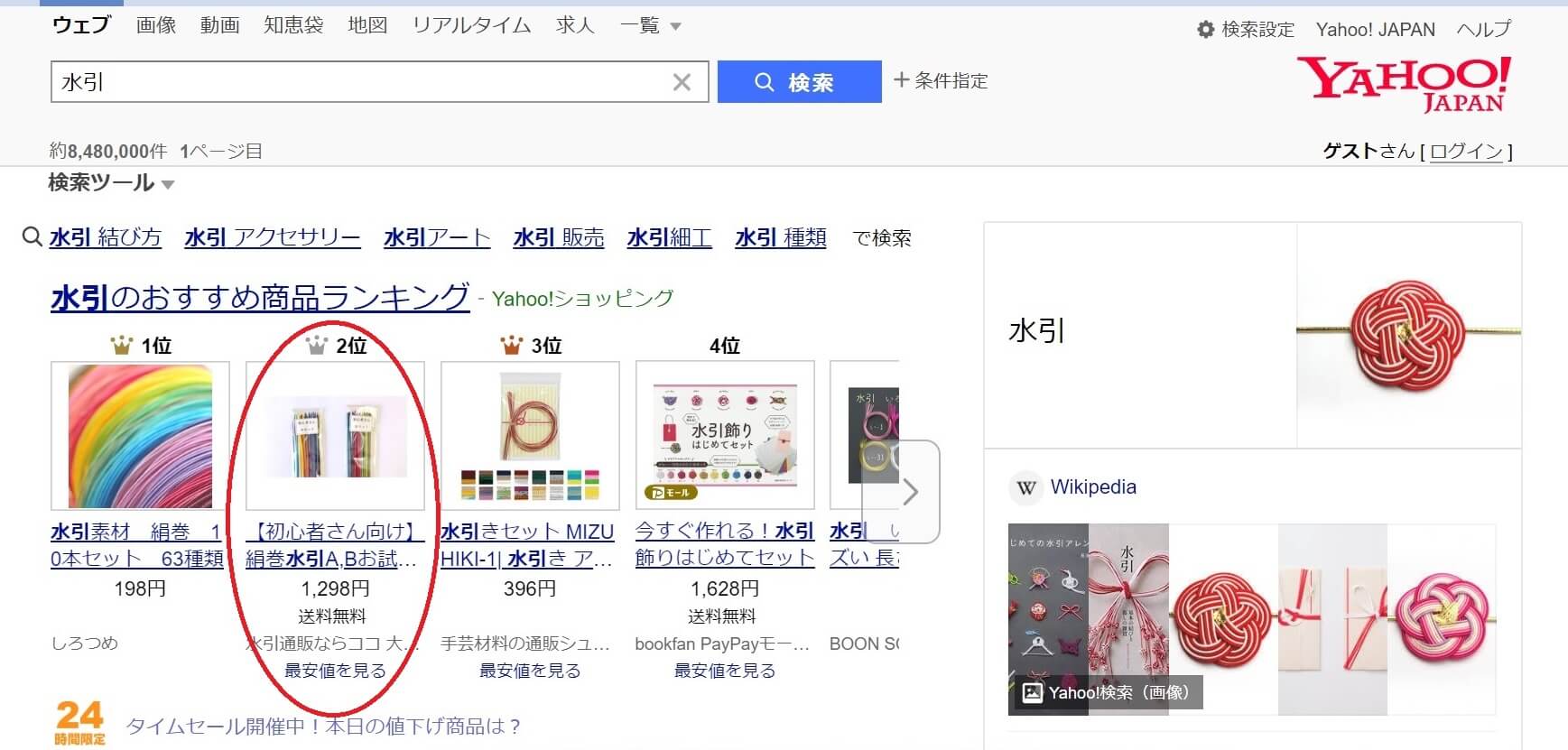Click 最安値を見る under the 1,628円 item
This screenshot has width=1568, height=750.
[725, 671]
